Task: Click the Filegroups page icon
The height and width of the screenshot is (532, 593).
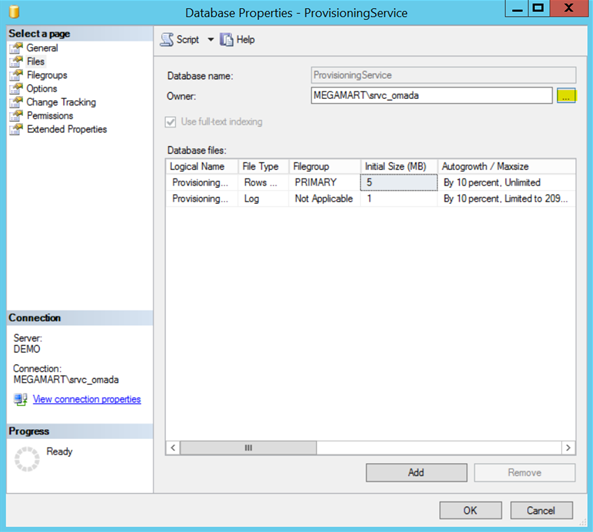Action: [x=16, y=75]
